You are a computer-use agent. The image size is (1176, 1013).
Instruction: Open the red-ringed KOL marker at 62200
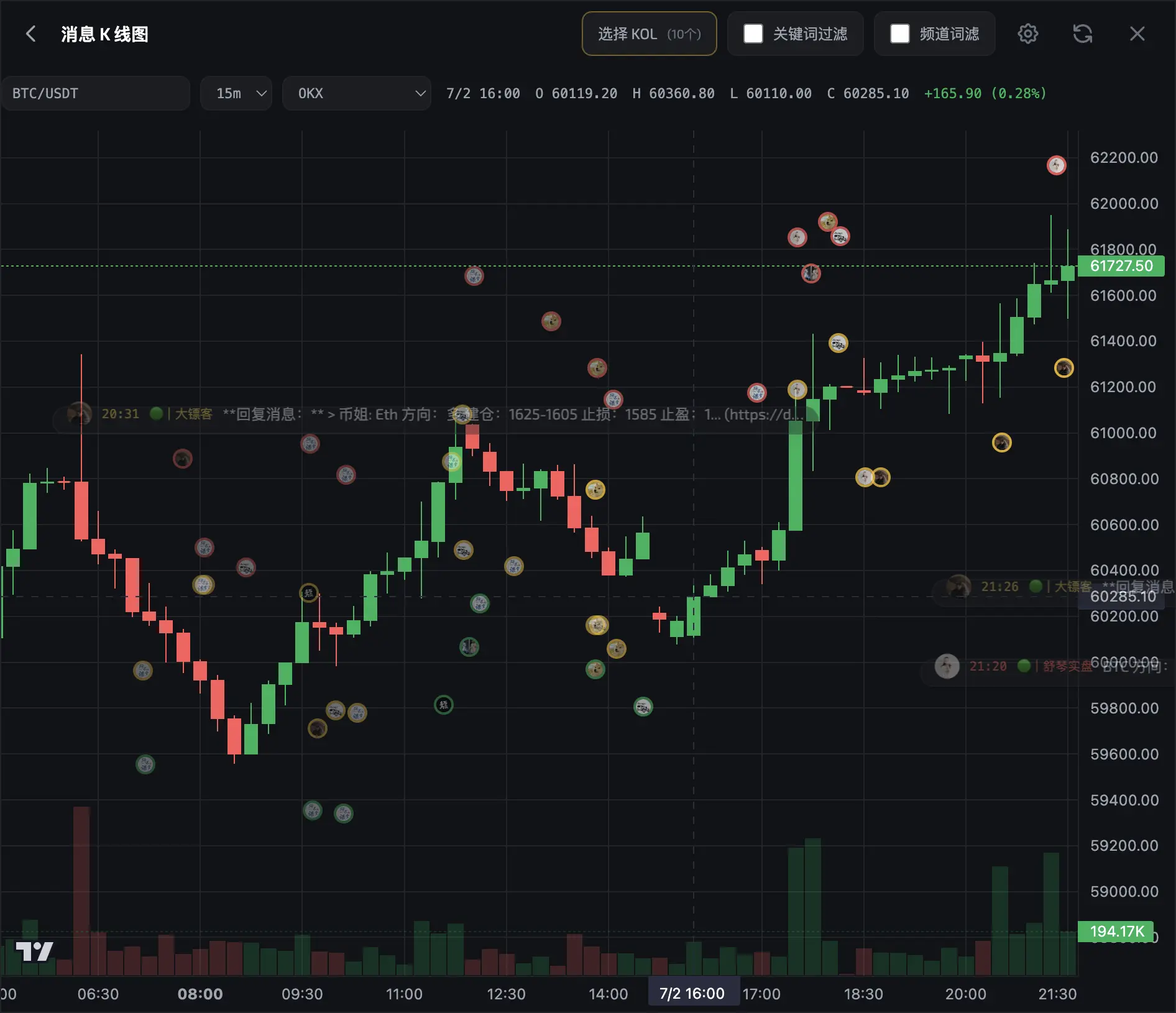click(1057, 165)
